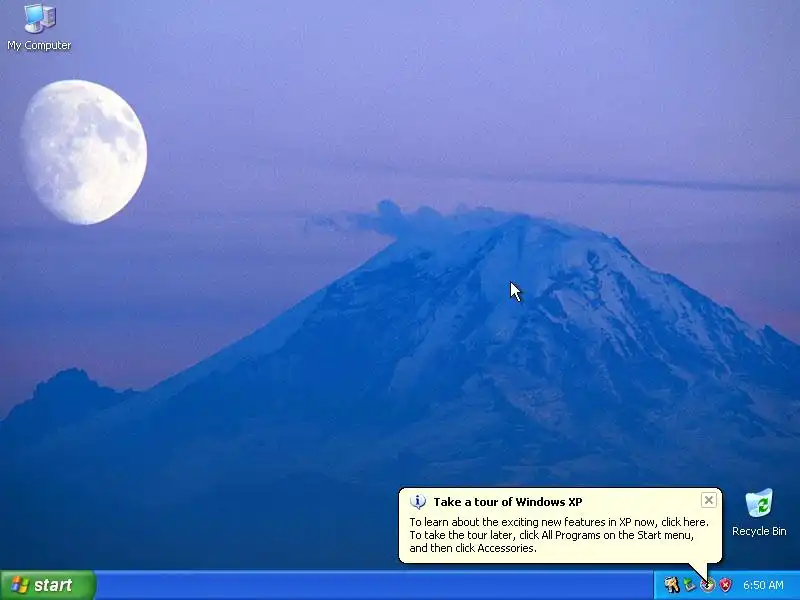This screenshot has height=600, width=800.
Task: Click the tour balloon message text
Action: point(559,535)
